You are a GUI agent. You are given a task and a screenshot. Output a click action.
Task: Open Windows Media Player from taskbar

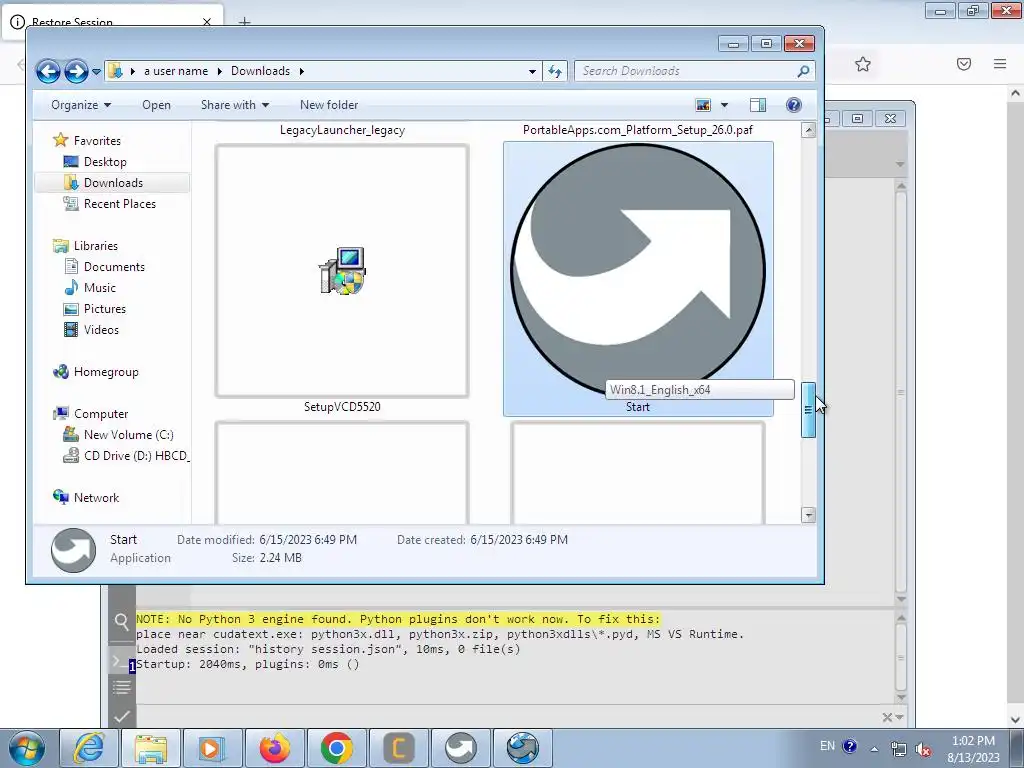click(x=212, y=748)
